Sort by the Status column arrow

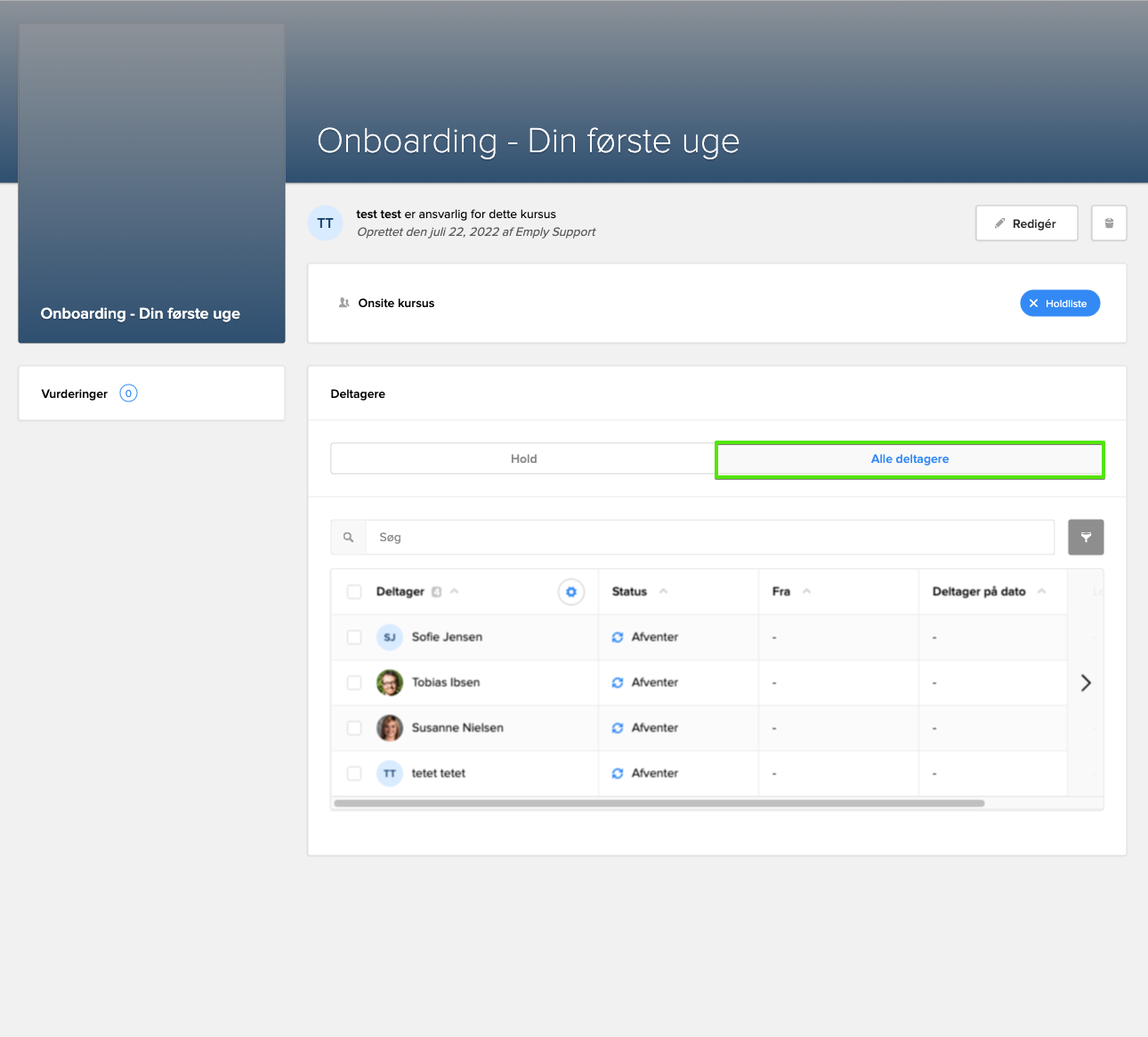[x=663, y=592]
